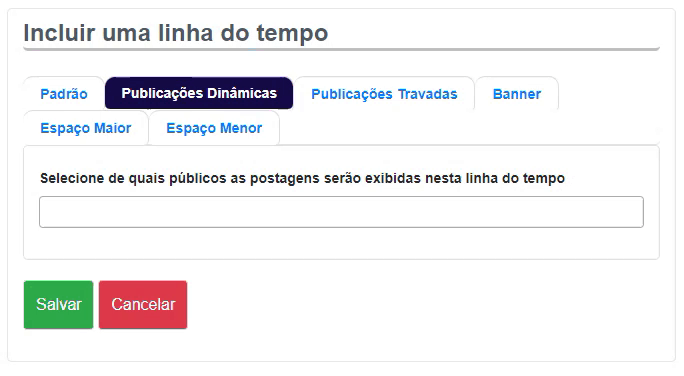The height and width of the screenshot is (376, 684).
Task: Focus the empty públicos multi-select box
Action: [x=341, y=212]
